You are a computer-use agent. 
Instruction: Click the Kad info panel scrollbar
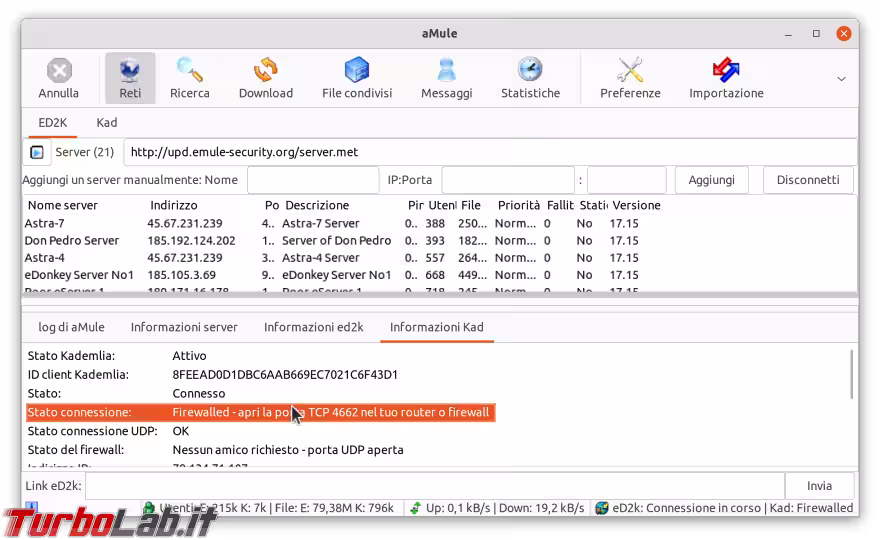coord(851,374)
